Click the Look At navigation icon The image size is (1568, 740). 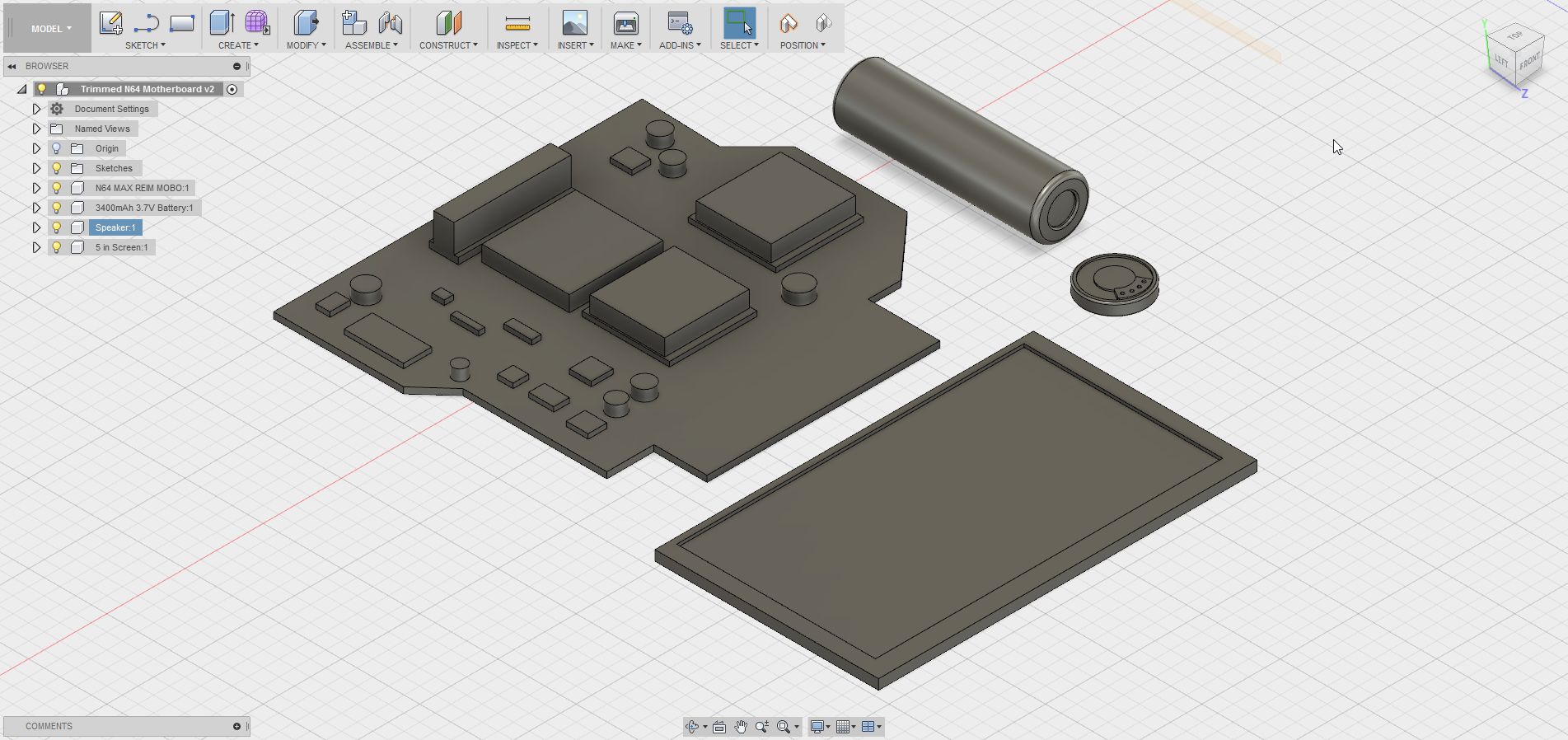[719, 727]
